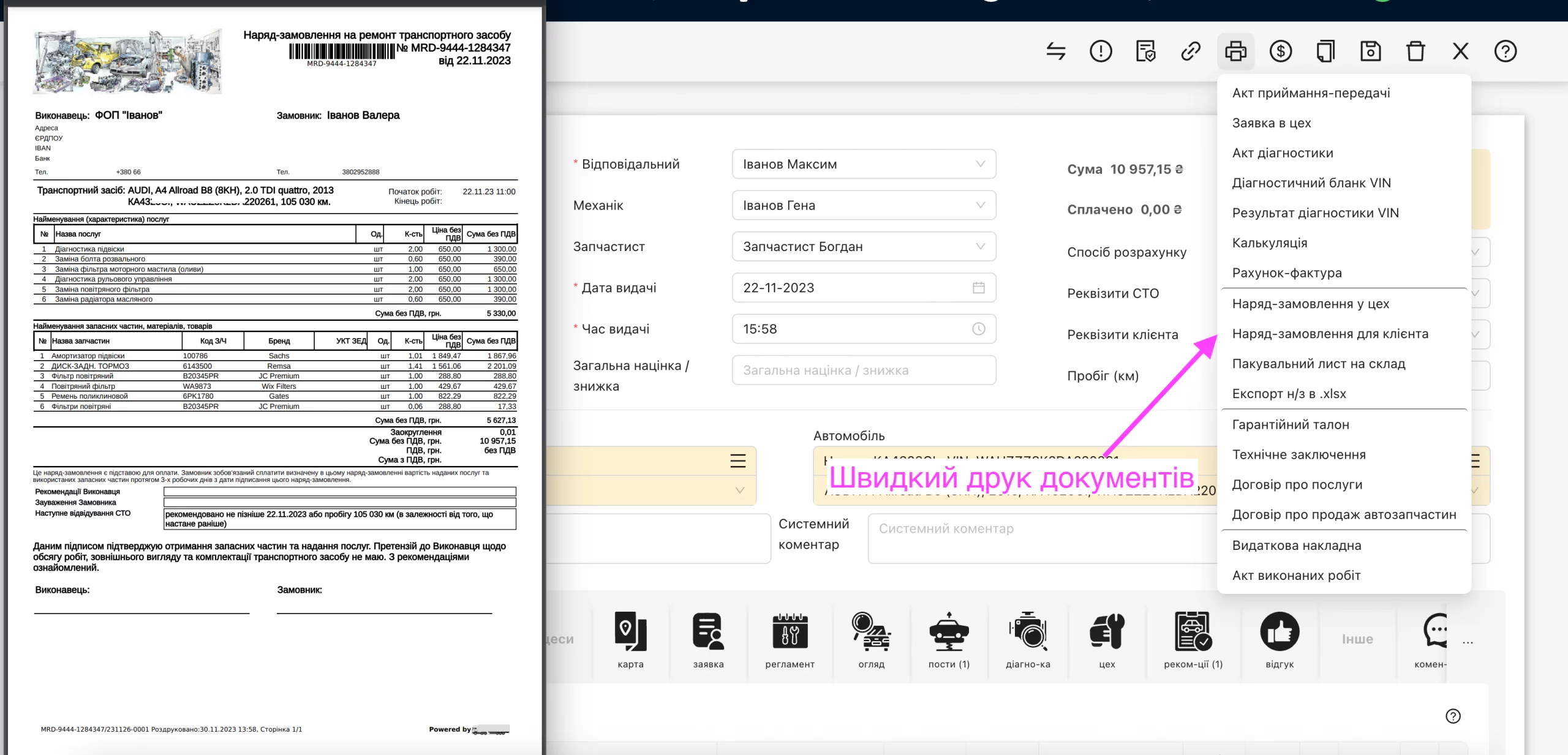The width and height of the screenshot is (1568, 755).
Task: Click Амортизатор підвіски row in preview
Action: pos(276,356)
